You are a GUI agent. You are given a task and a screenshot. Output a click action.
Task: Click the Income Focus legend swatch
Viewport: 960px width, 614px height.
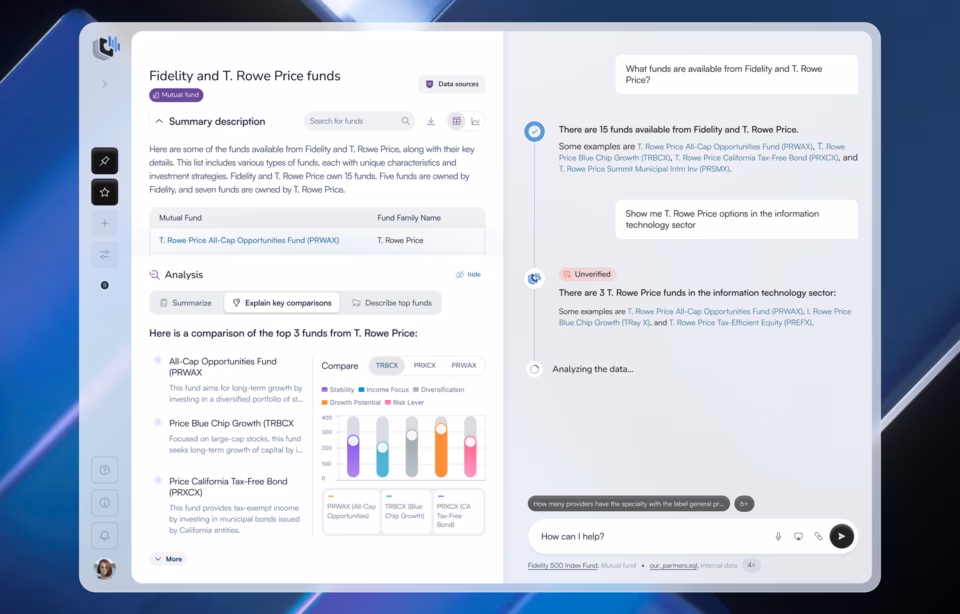point(362,390)
